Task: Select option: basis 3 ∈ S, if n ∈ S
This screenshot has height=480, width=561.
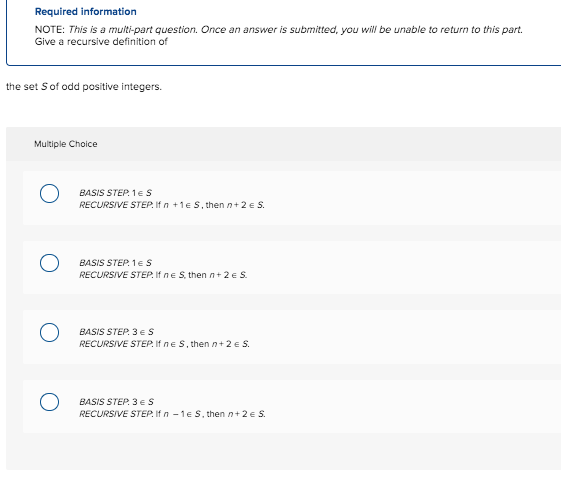Action: click(x=49, y=332)
